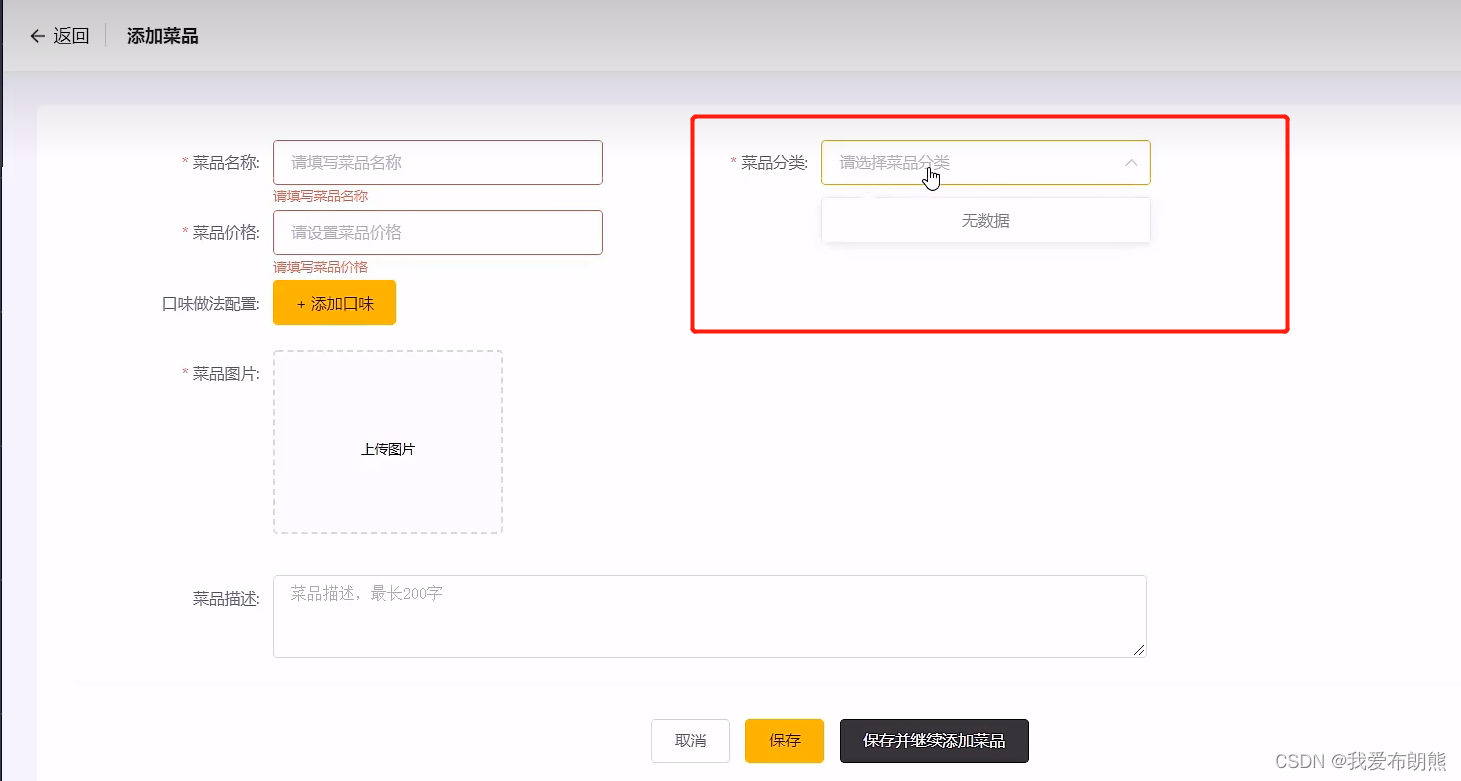Click the 菜品描述 textarea resize handle
The width and height of the screenshot is (1461, 781).
point(1139,650)
